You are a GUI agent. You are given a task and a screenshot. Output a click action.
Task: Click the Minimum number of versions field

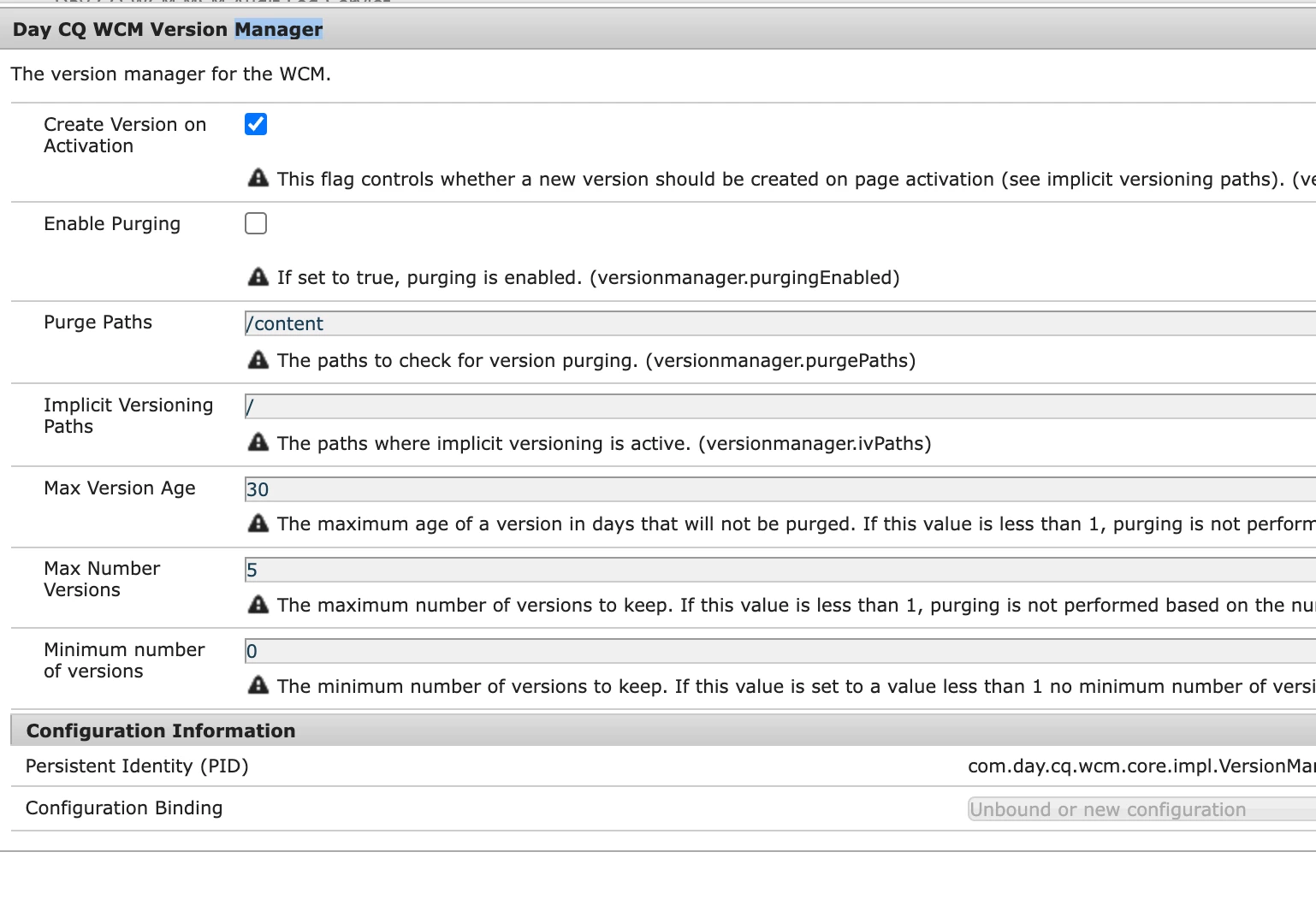780,651
